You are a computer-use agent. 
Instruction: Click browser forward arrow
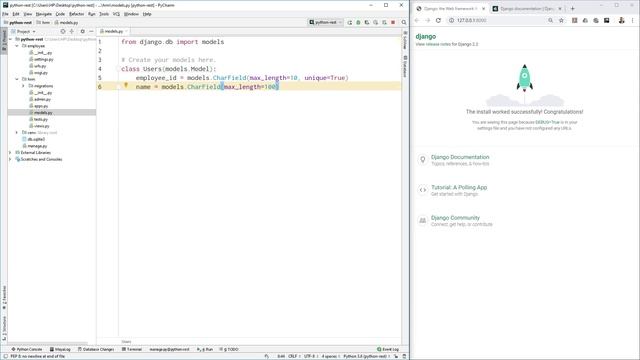(427, 20)
